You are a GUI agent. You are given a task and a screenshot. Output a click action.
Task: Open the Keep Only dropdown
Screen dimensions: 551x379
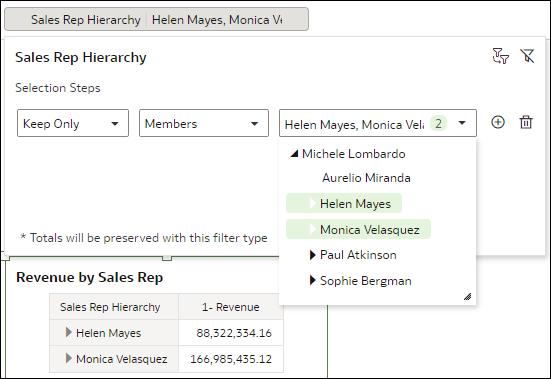[x=73, y=123]
